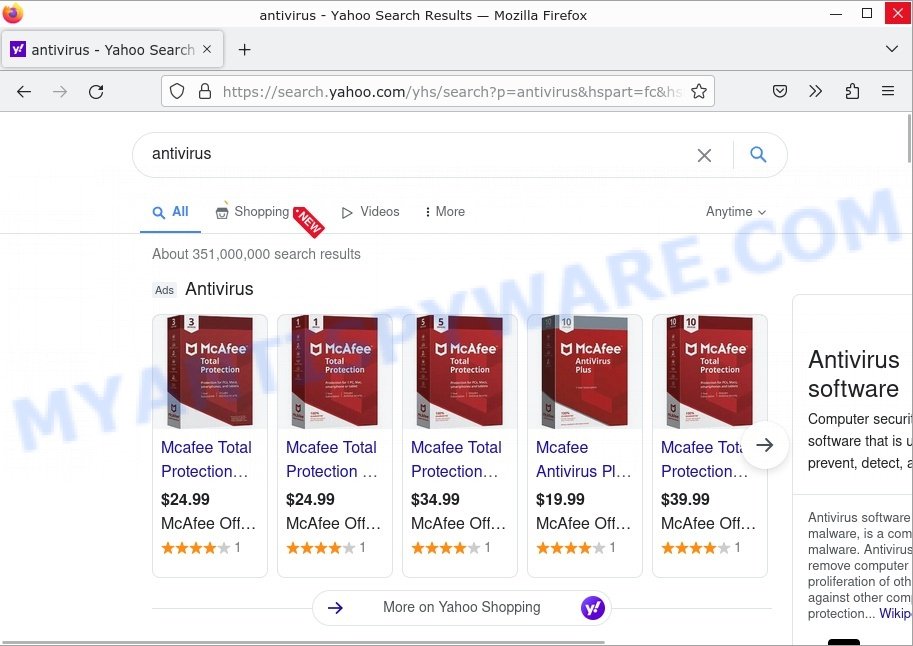Click the Yahoo Shopping purple logo

pyautogui.click(x=592, y=608)
